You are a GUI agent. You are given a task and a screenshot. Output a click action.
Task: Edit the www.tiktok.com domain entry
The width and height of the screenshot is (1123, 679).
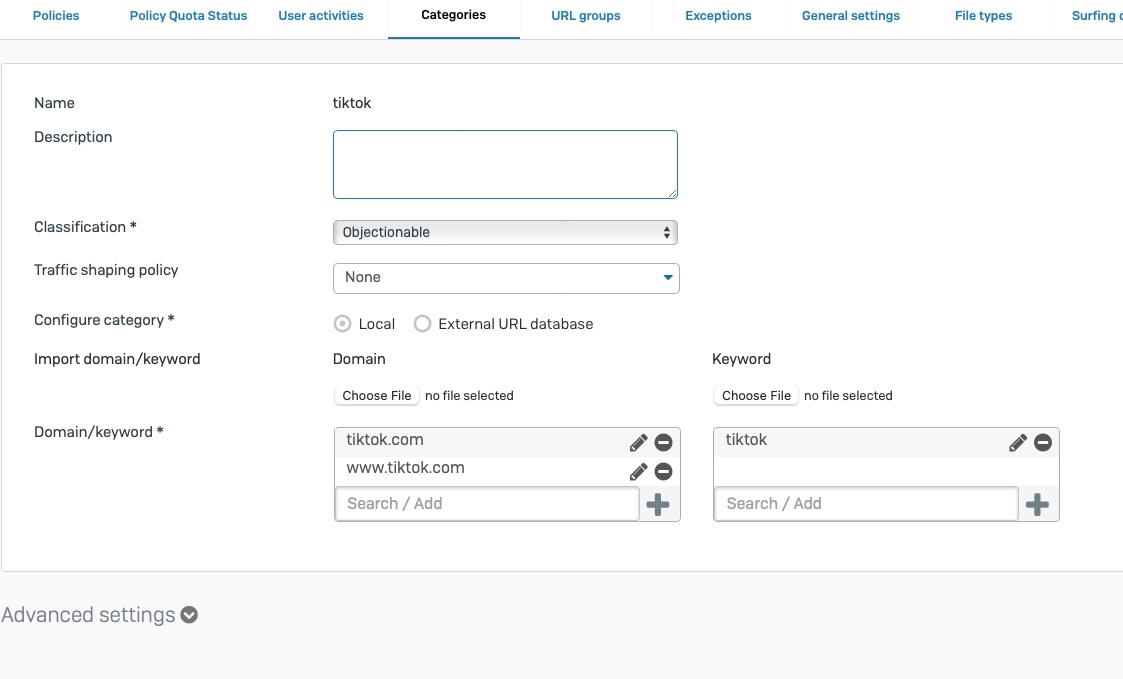[638, 471]
